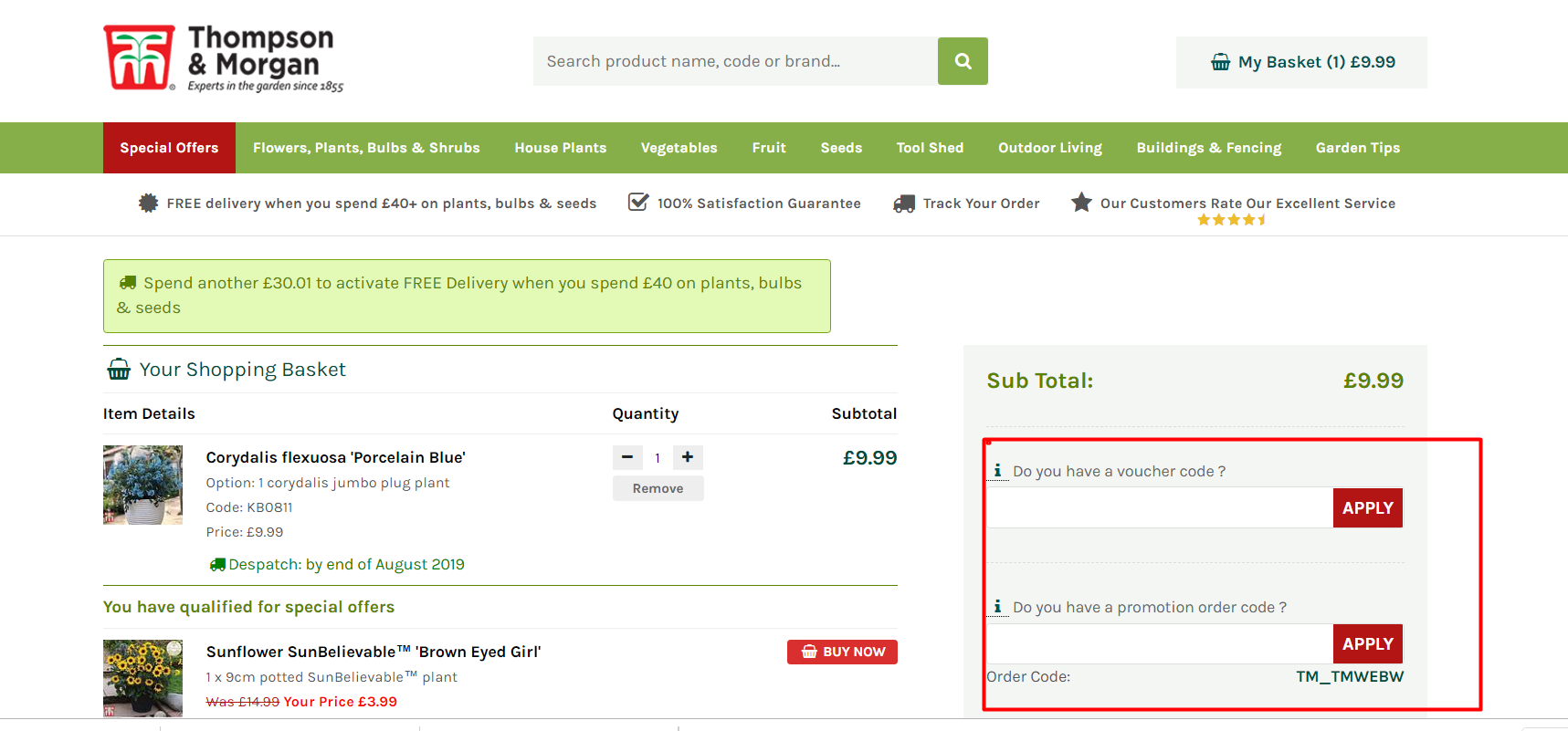1568x731 pixels.
Task: Apply the voucher code
Action: click(x=1367, y=508)
